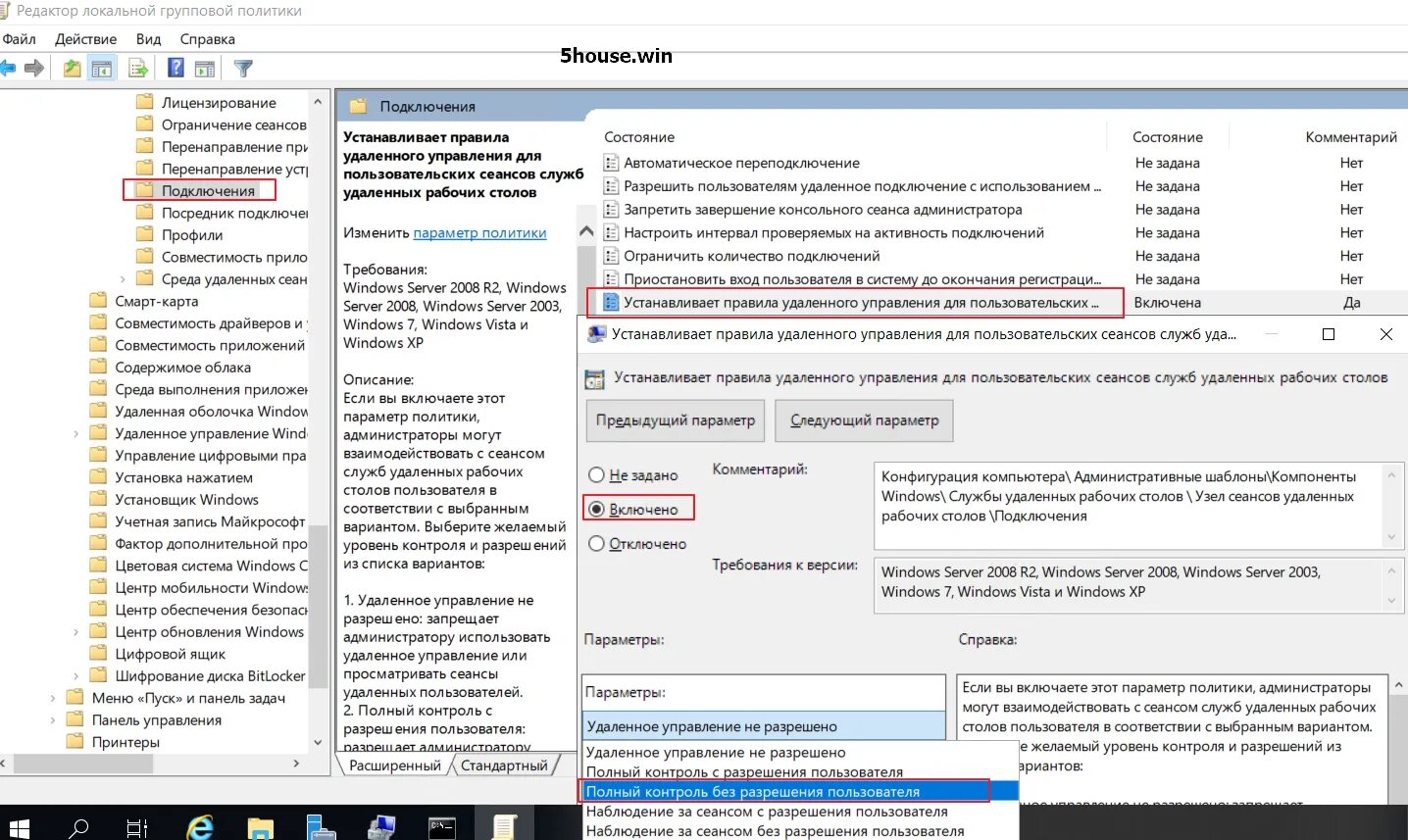Image resolution: width=1408 pixels, height=840 pixels.
Task: Sort by 'Комментарий' column header
Action: [1350, 137]
